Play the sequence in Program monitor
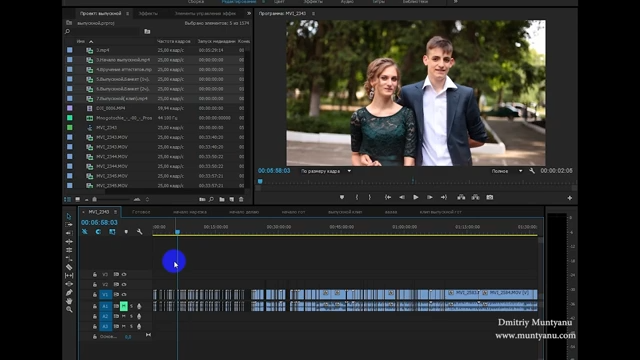Screen dimensions: 640x360 (416, 197)
